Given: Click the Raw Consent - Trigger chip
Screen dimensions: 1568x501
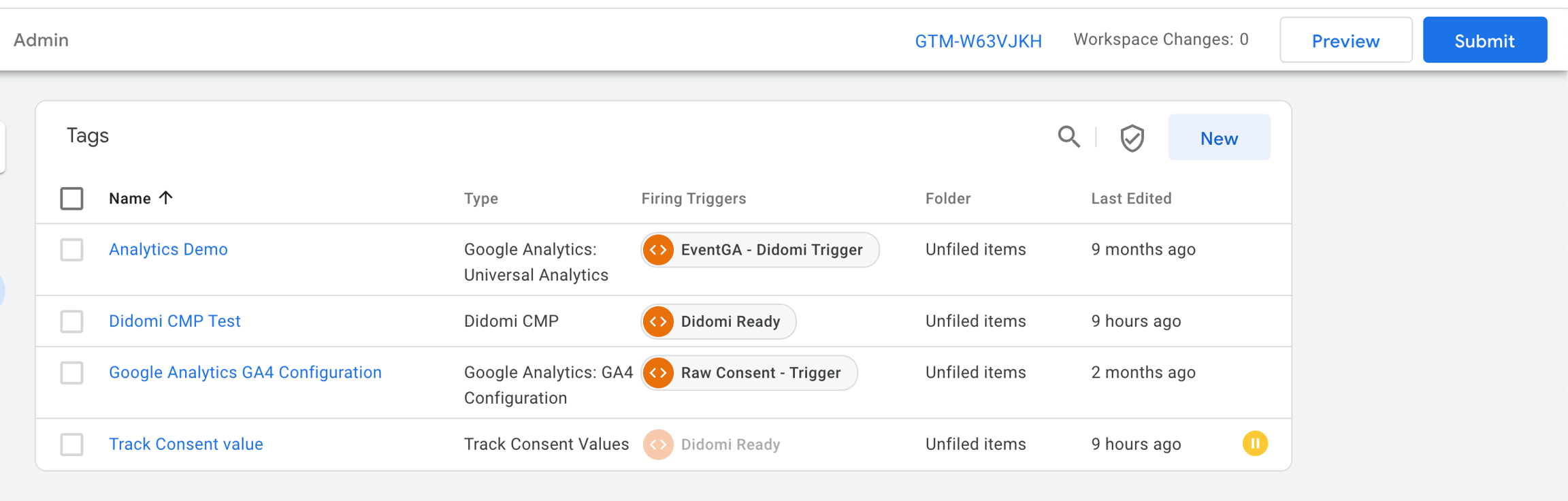Looking at the screenshot, I should 749,373.
